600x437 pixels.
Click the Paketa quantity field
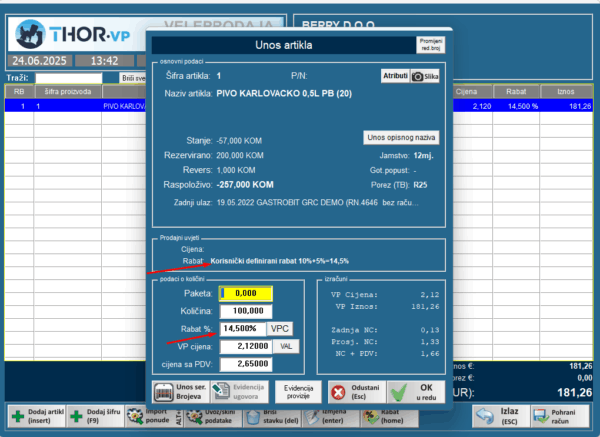[246, 294]
